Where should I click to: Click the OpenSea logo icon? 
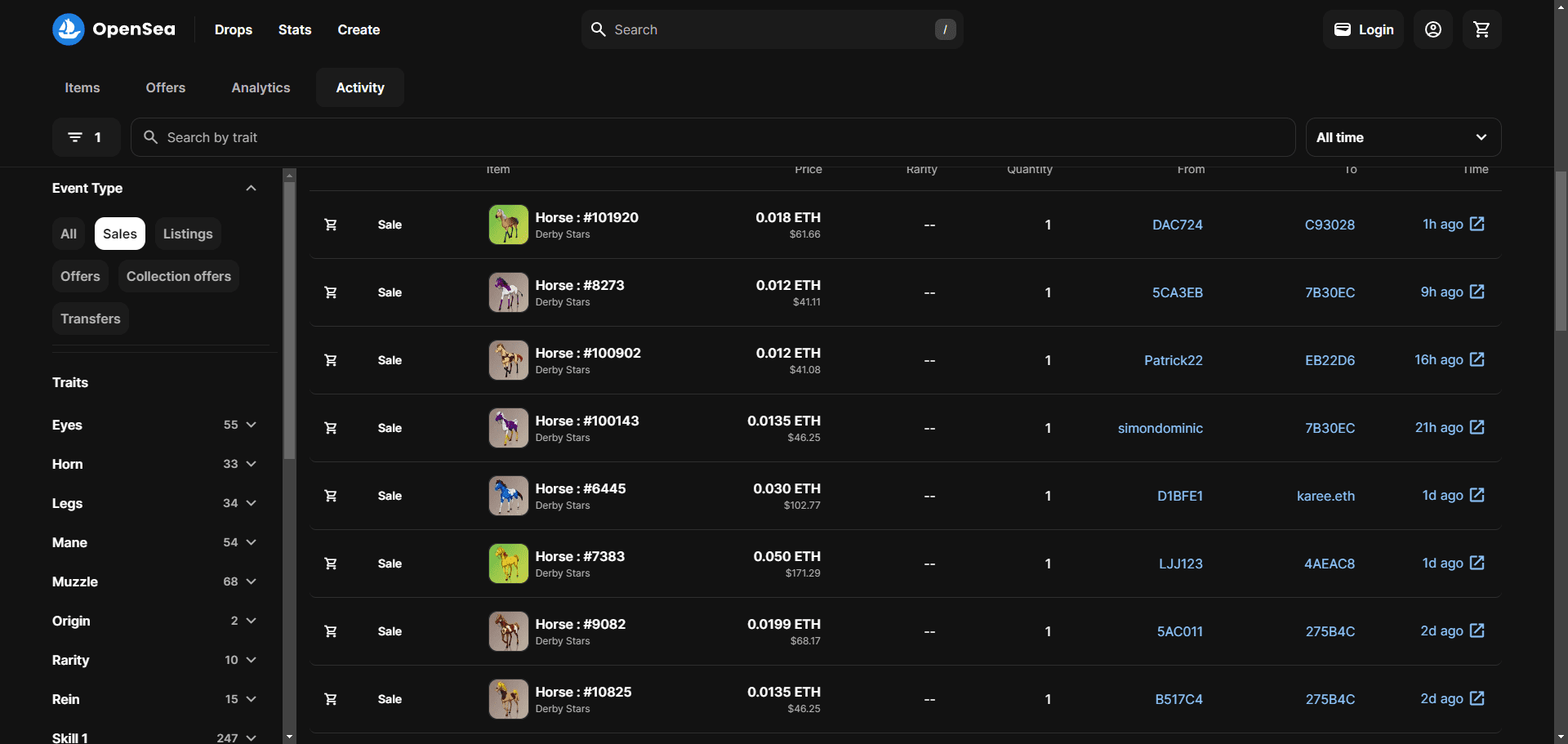69,29
